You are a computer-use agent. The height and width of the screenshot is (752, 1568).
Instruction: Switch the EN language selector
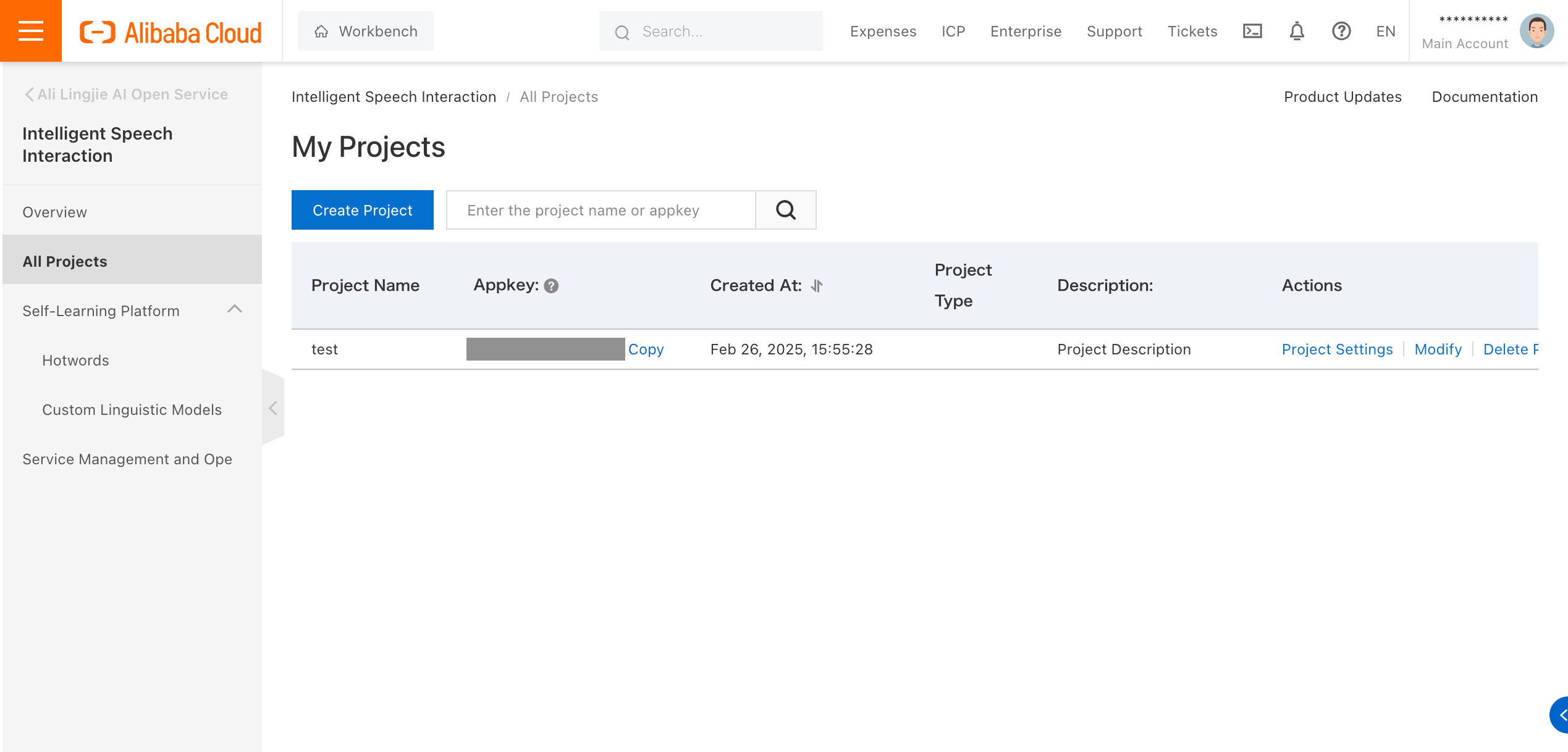tap(1386, 31)
